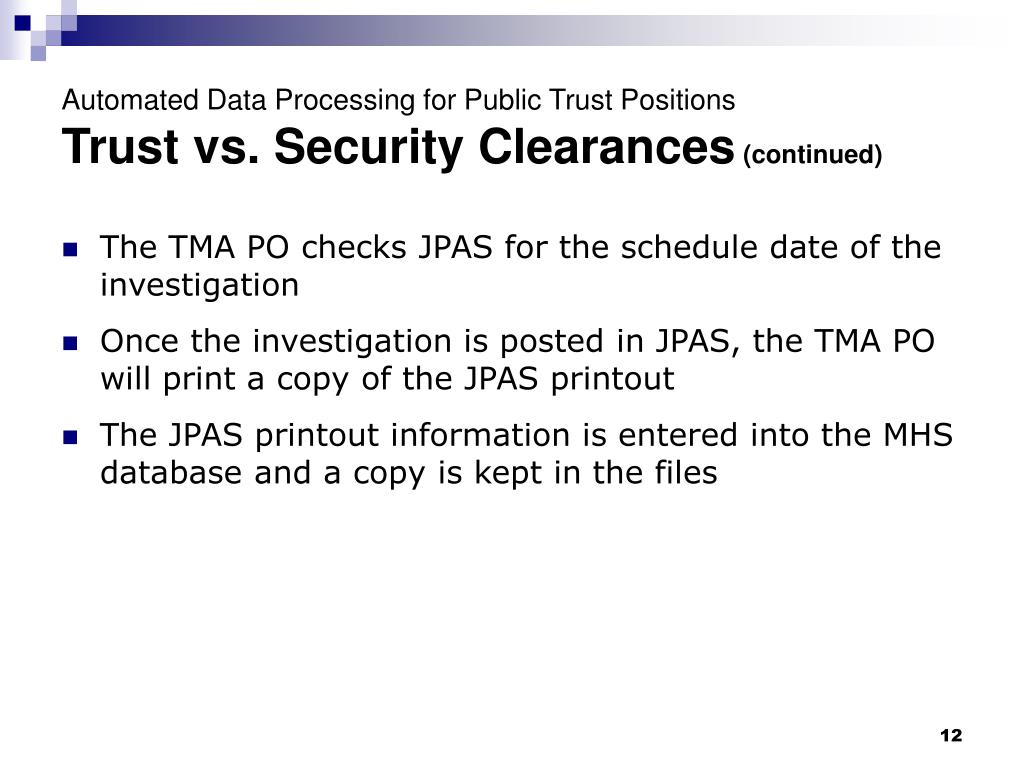
Task: Select the title Trust vs. Security Clearances
Action: tap(398, 146)
